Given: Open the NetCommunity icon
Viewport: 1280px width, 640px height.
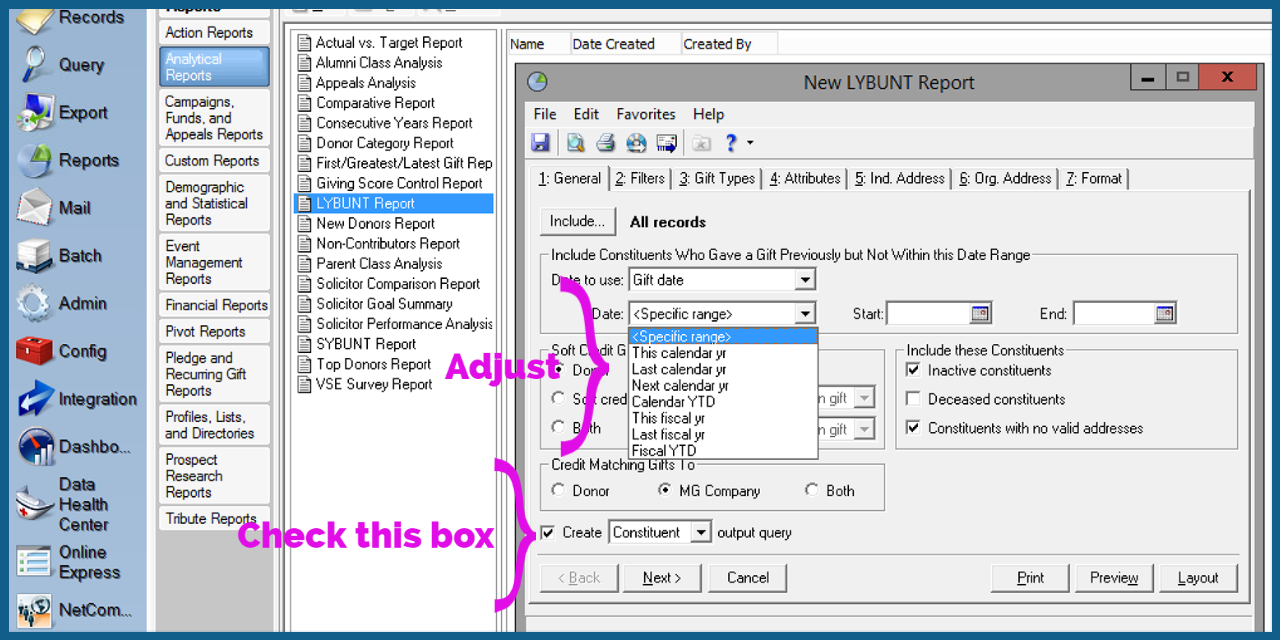Looking at the screenshot, I should pyautogui.click(x=35, y=610).
